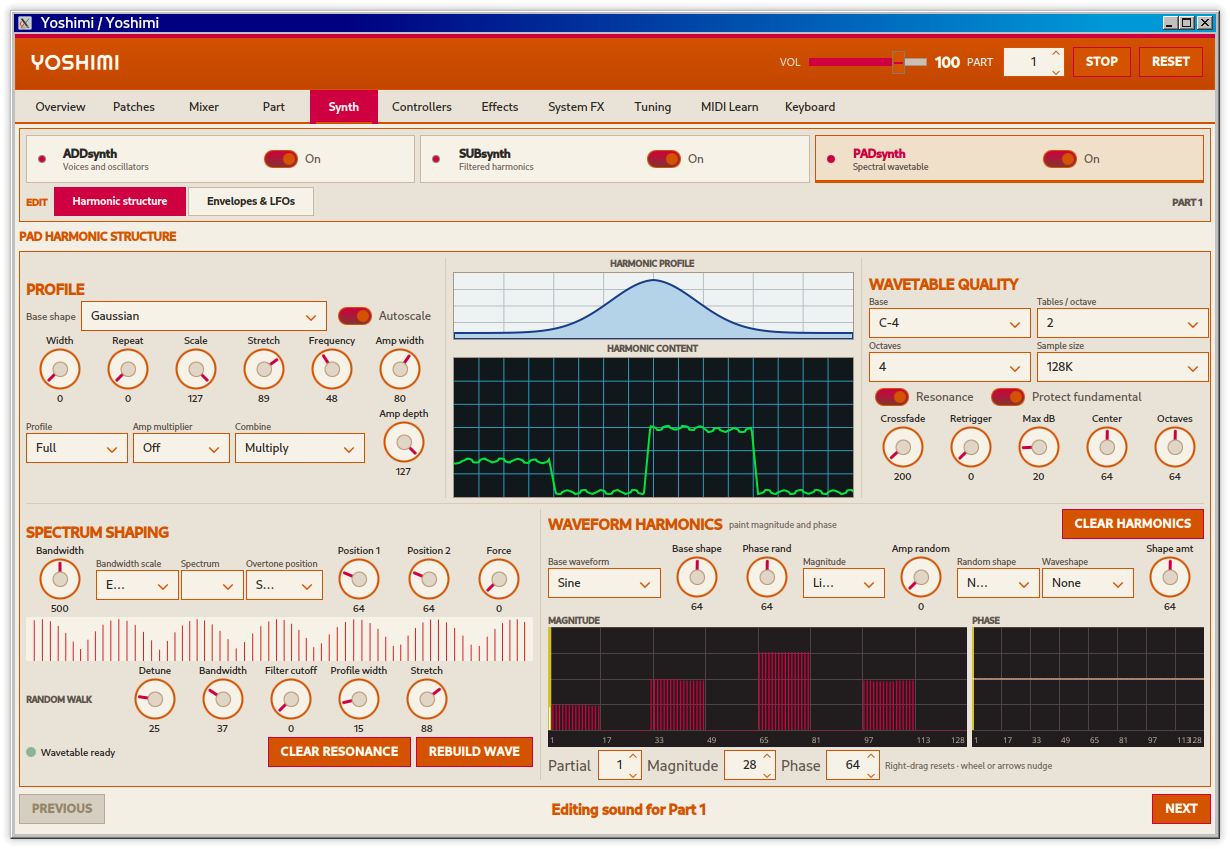Toggle SUBsynth on/off switch

click(664, 159)
